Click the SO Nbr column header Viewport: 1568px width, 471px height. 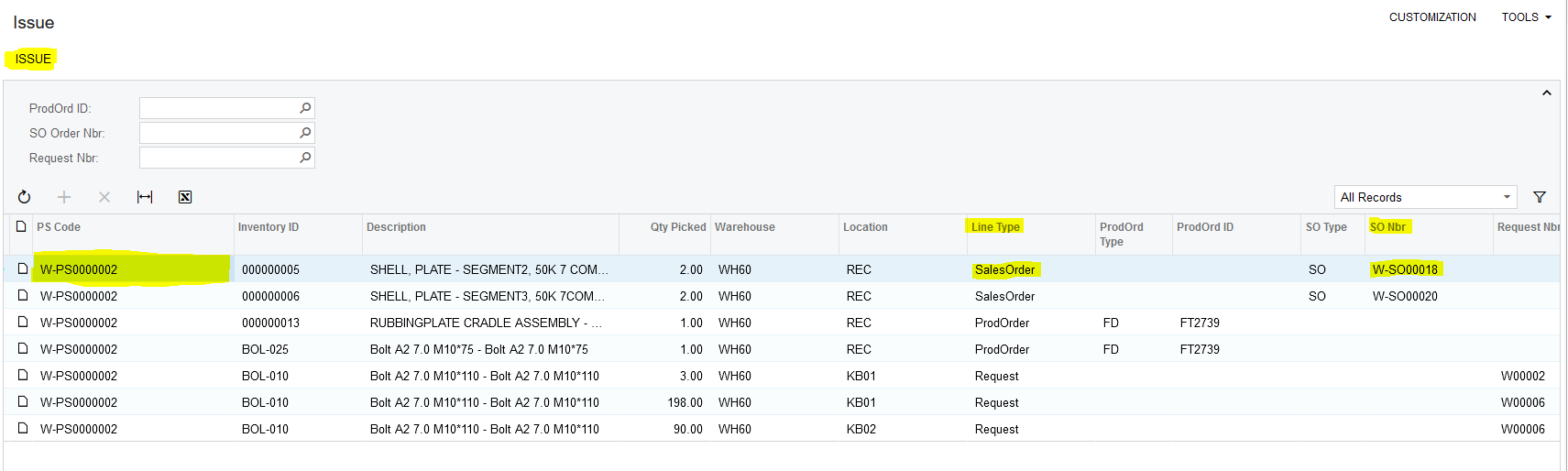[x=1387, y=227]
